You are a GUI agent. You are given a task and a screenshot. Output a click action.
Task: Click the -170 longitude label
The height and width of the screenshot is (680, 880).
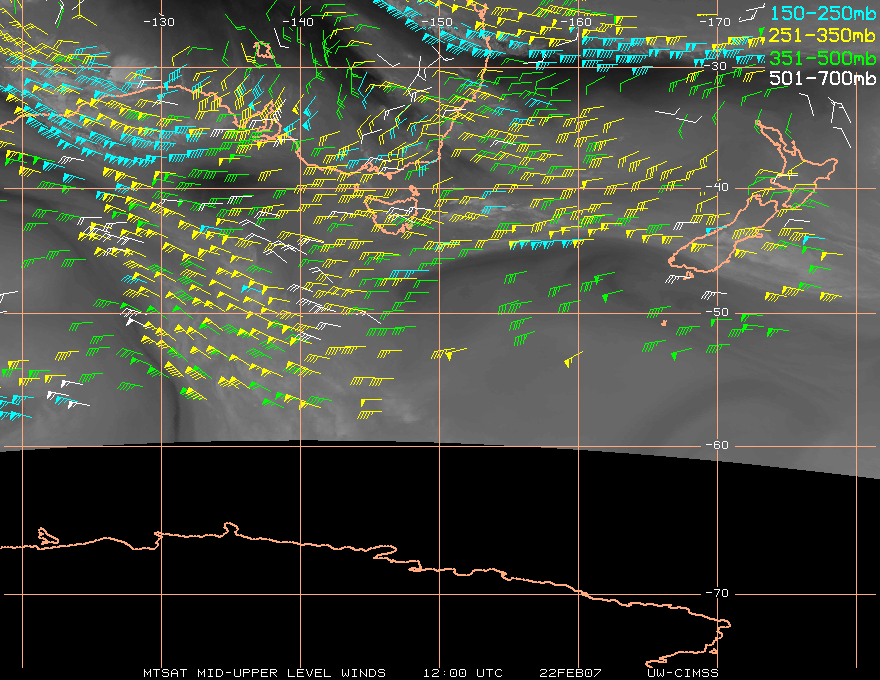tap(717, 22)
